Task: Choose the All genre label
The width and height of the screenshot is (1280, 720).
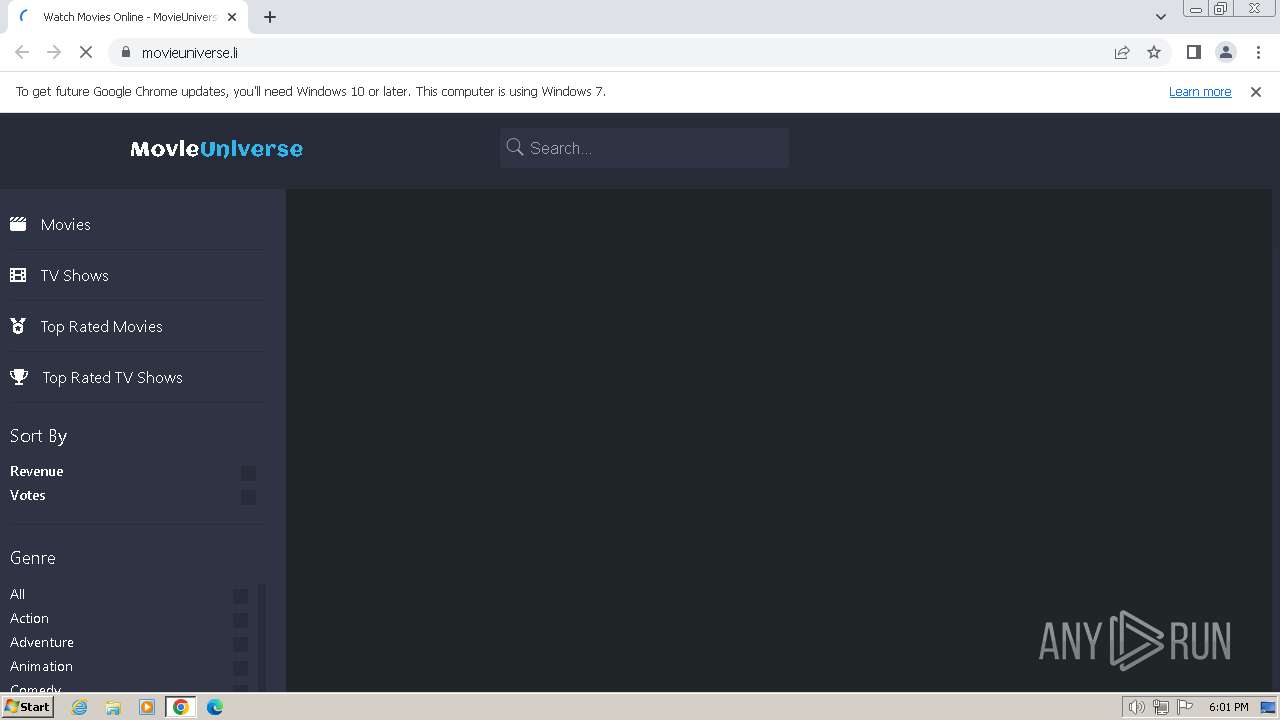Action: 17,594
